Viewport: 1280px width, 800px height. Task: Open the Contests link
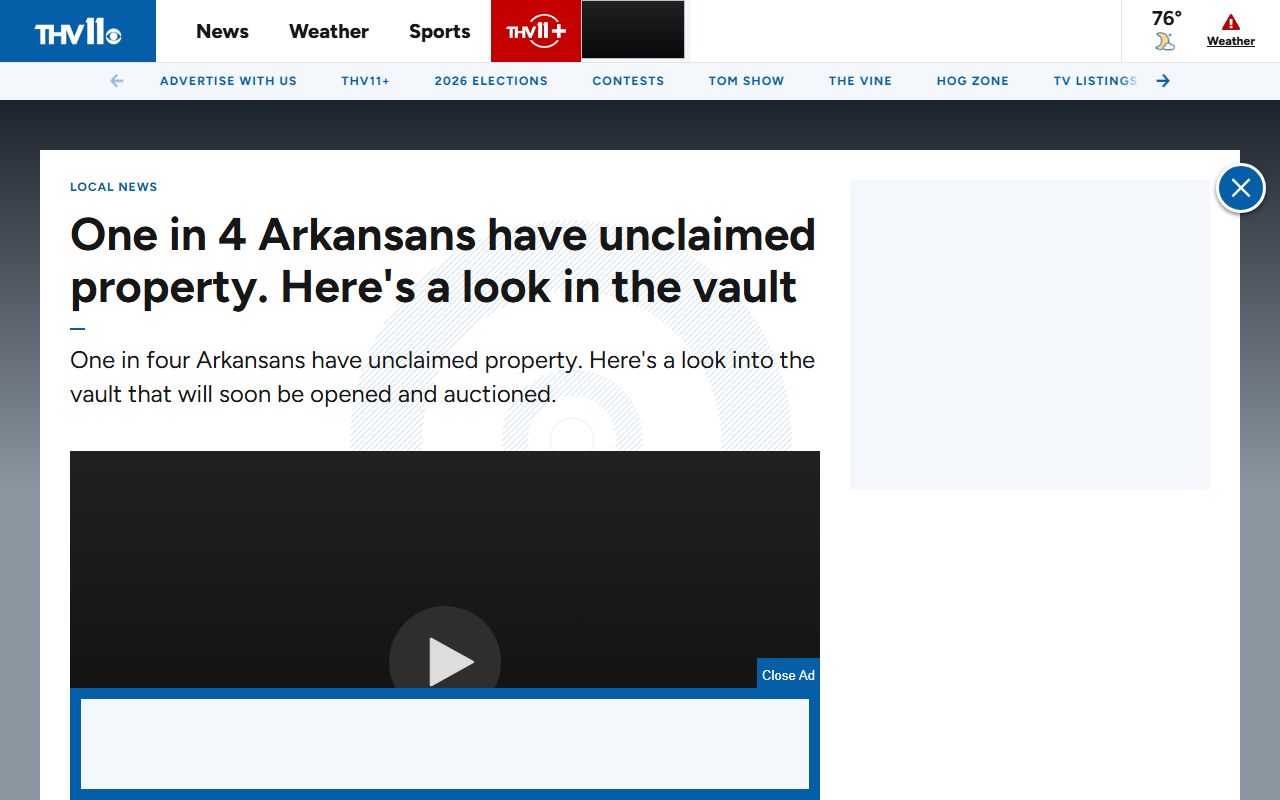tap(628, 81)
